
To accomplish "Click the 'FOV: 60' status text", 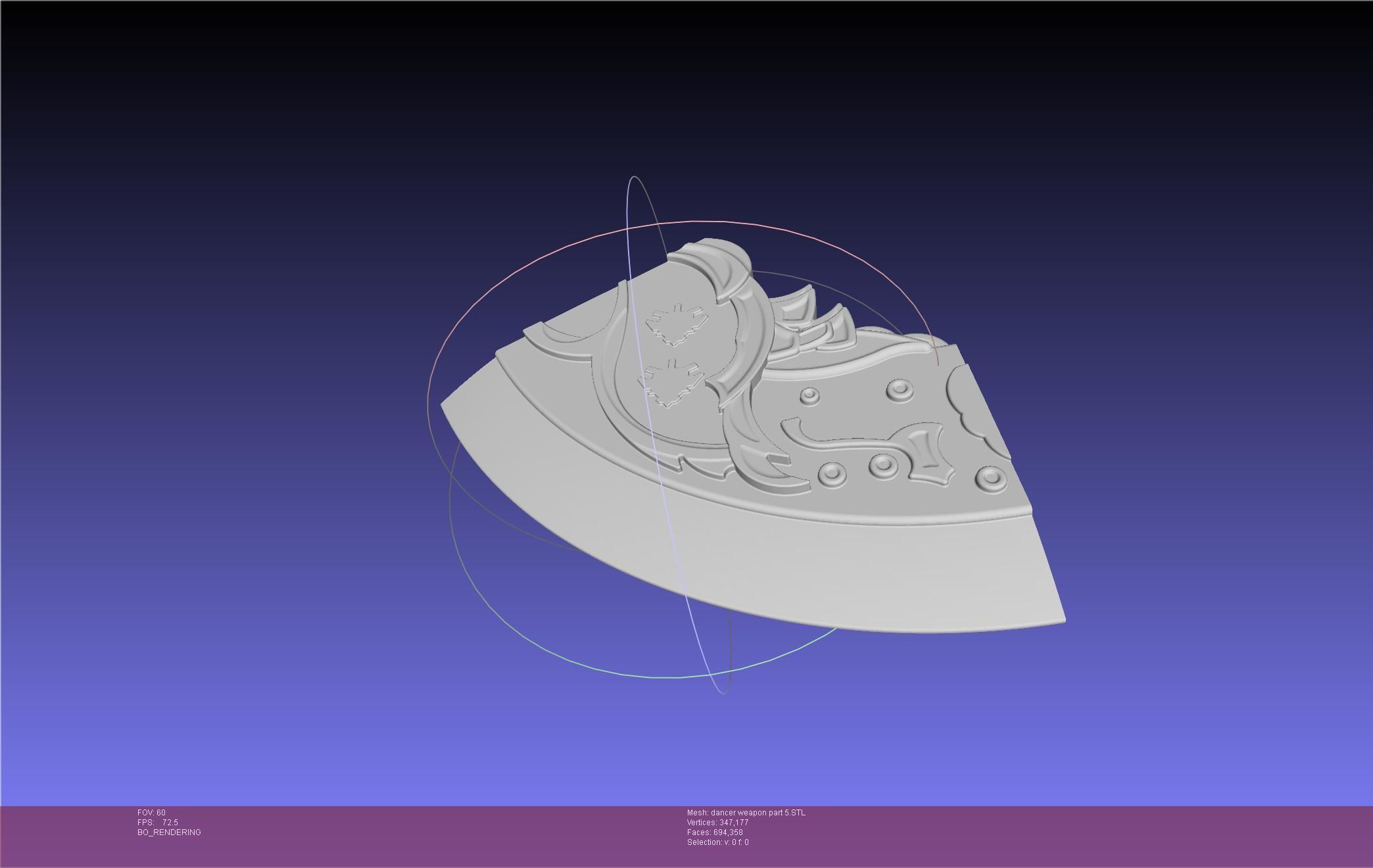I will (151, 813).
